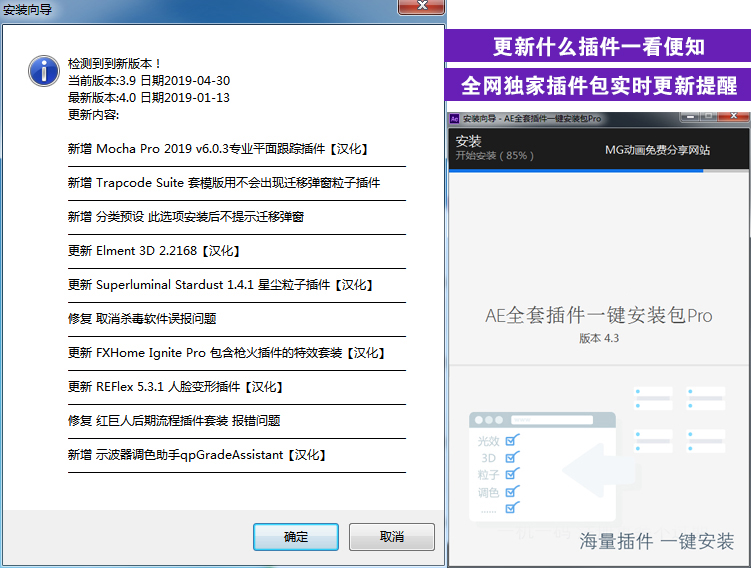Screen dimensions: 751x568
Task: Select the 修复 红巨人后期流程插件套装 line
Action: click(x=174, y=421)
